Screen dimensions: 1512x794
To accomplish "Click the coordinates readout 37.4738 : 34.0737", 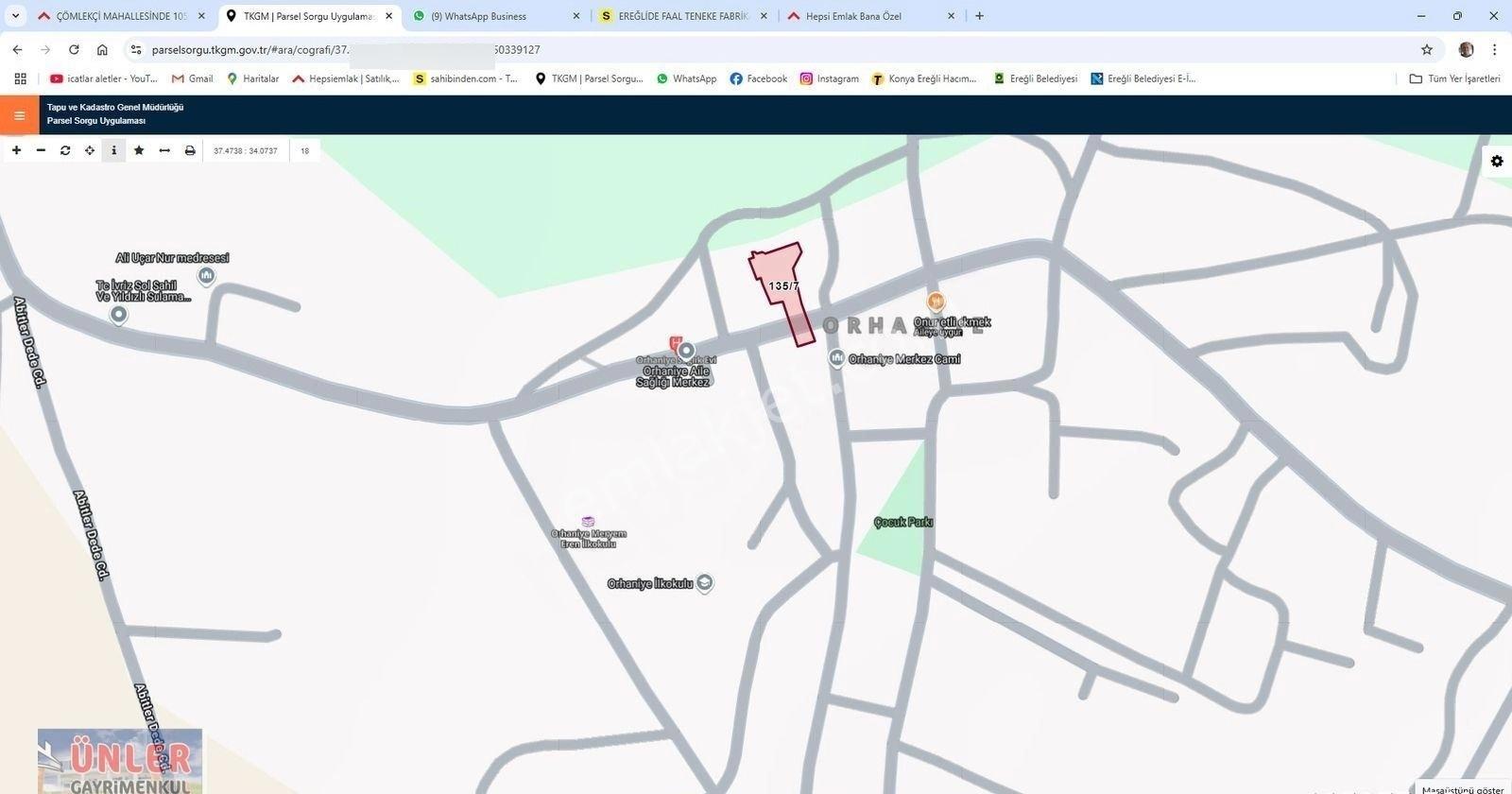I will (246, 150).
